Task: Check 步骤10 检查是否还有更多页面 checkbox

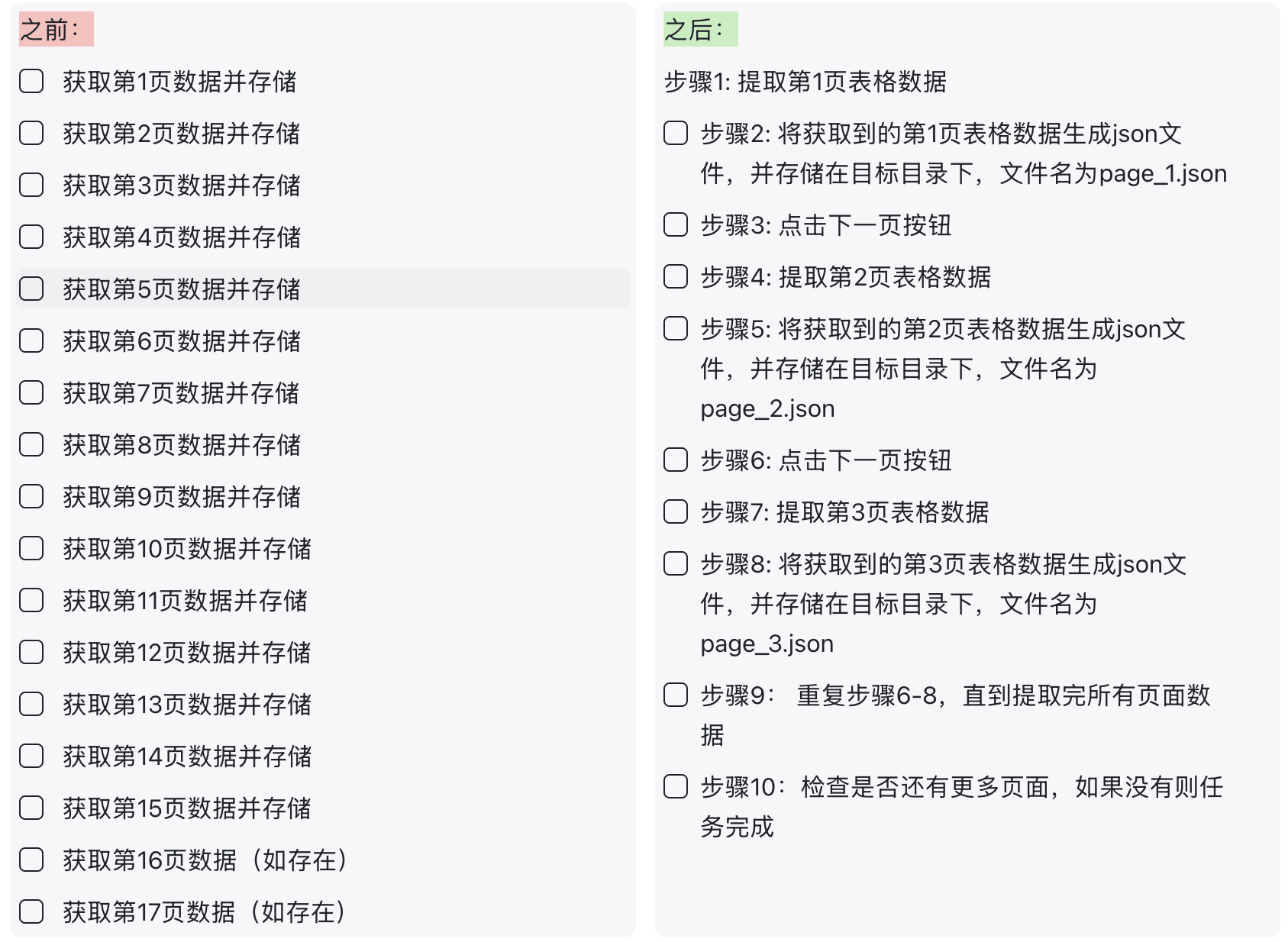Action: (676, 786)
